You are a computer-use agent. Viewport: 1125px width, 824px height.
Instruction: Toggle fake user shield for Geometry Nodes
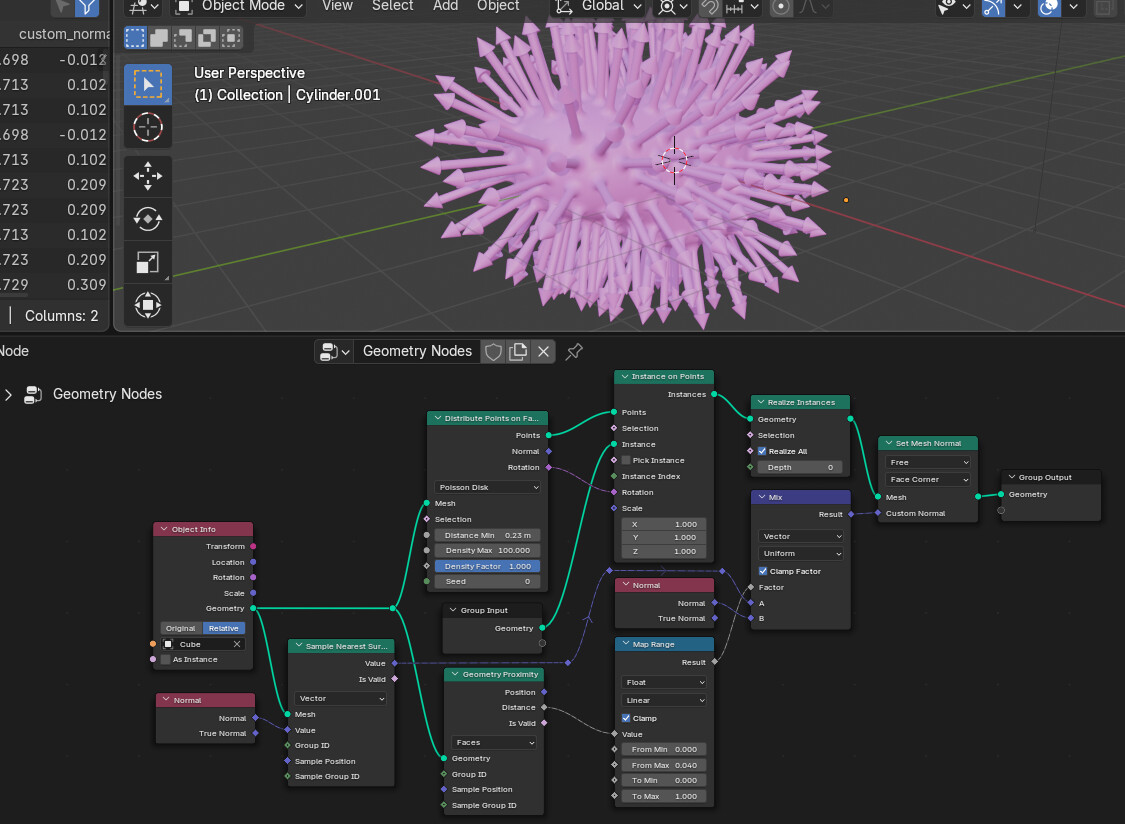[493, 352]
